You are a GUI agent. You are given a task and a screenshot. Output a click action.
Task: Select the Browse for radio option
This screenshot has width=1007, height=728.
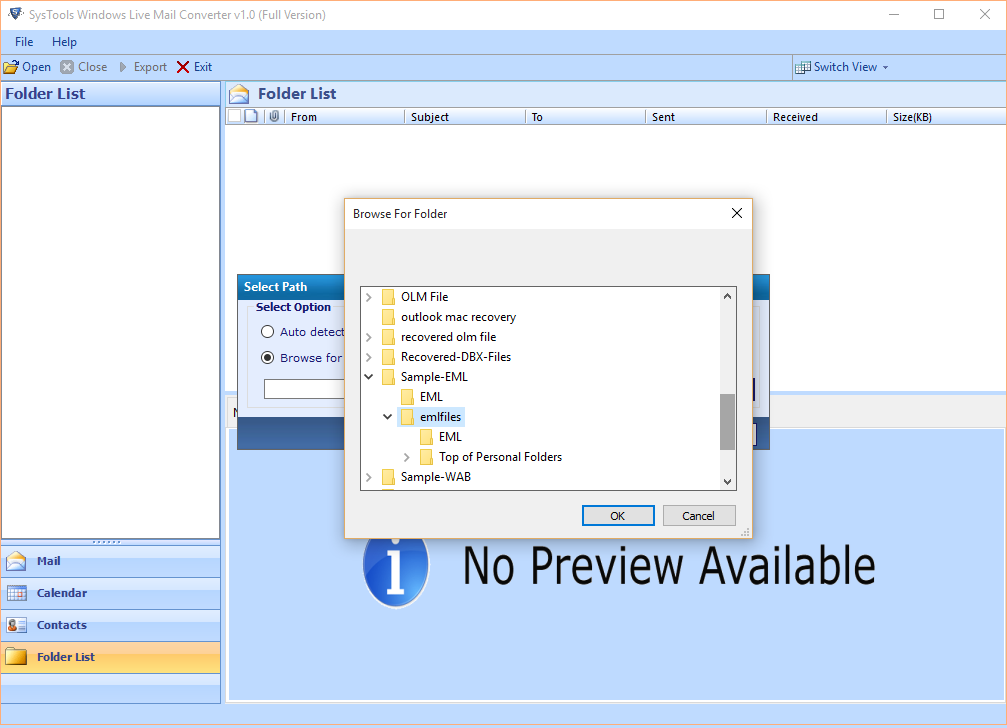coord(267,358)
